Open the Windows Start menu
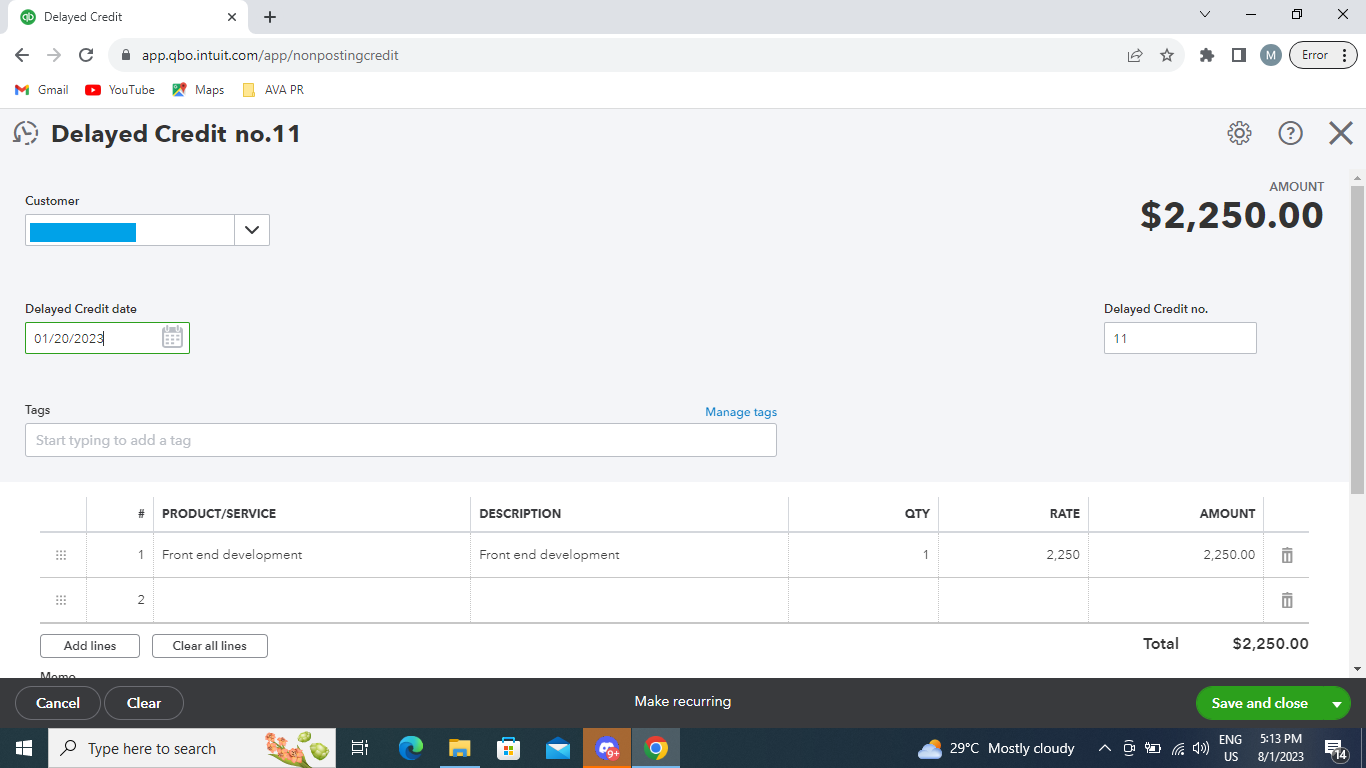 tap(24, 748)
